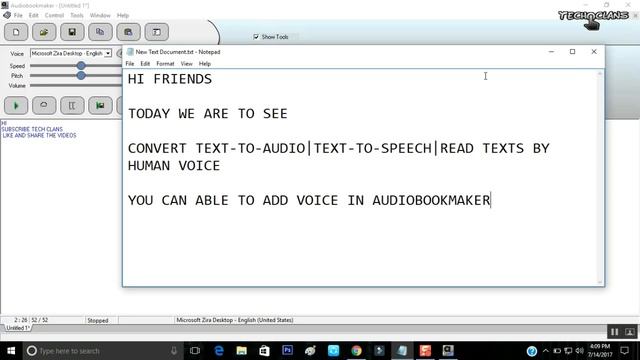Click the 'HI FRIENDS' line in Notepad
The height and width of the screenshot is (360, 640).
[x=170, y=79]
